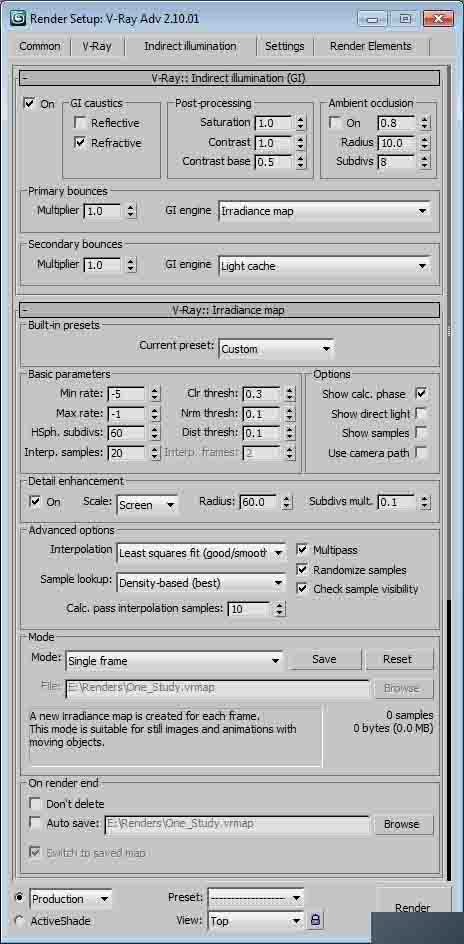Check the Don't delete option
This screenshot has width=464, height=944.
35,804
